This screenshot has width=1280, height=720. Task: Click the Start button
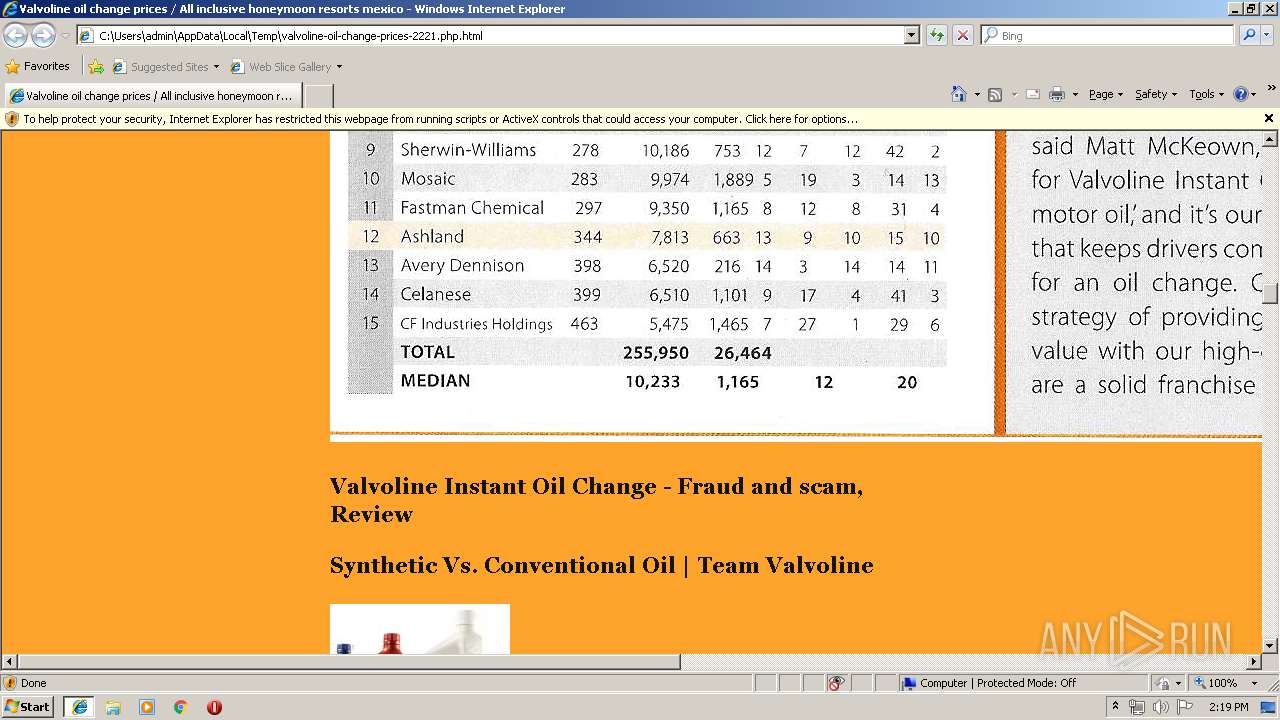27,706
